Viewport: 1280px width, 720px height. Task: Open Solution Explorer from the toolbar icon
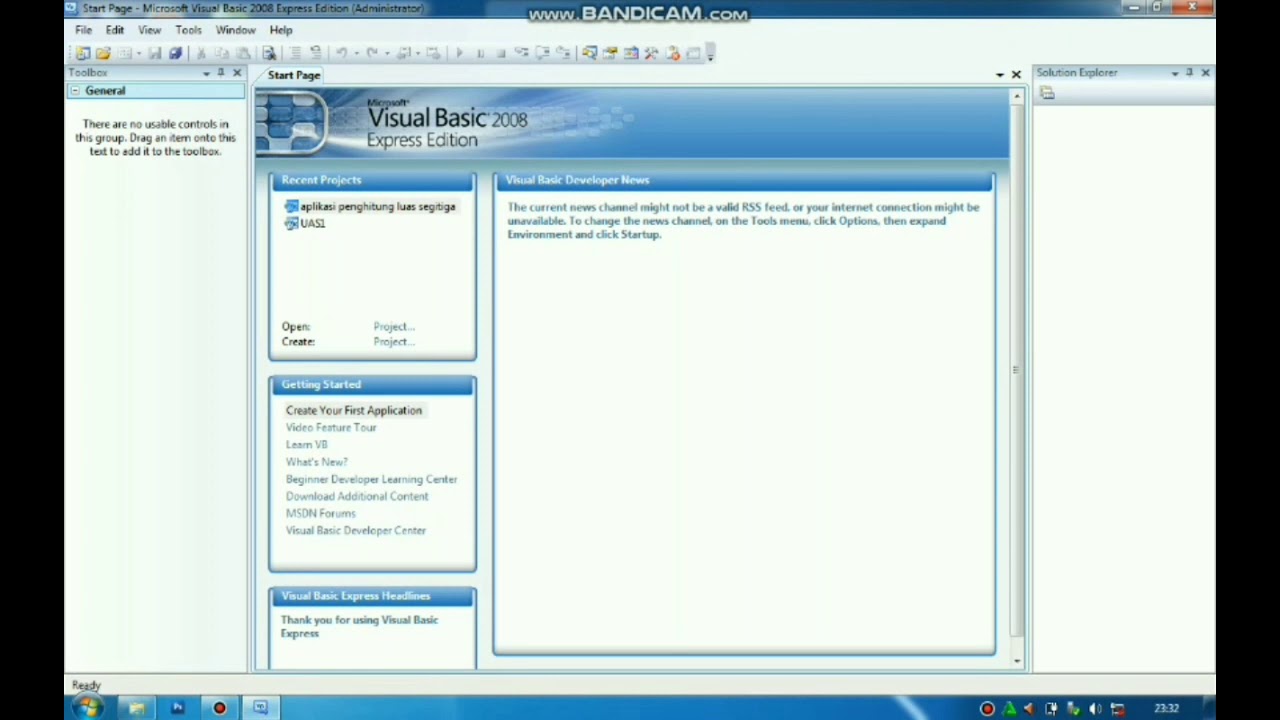[x=589, y=53]
